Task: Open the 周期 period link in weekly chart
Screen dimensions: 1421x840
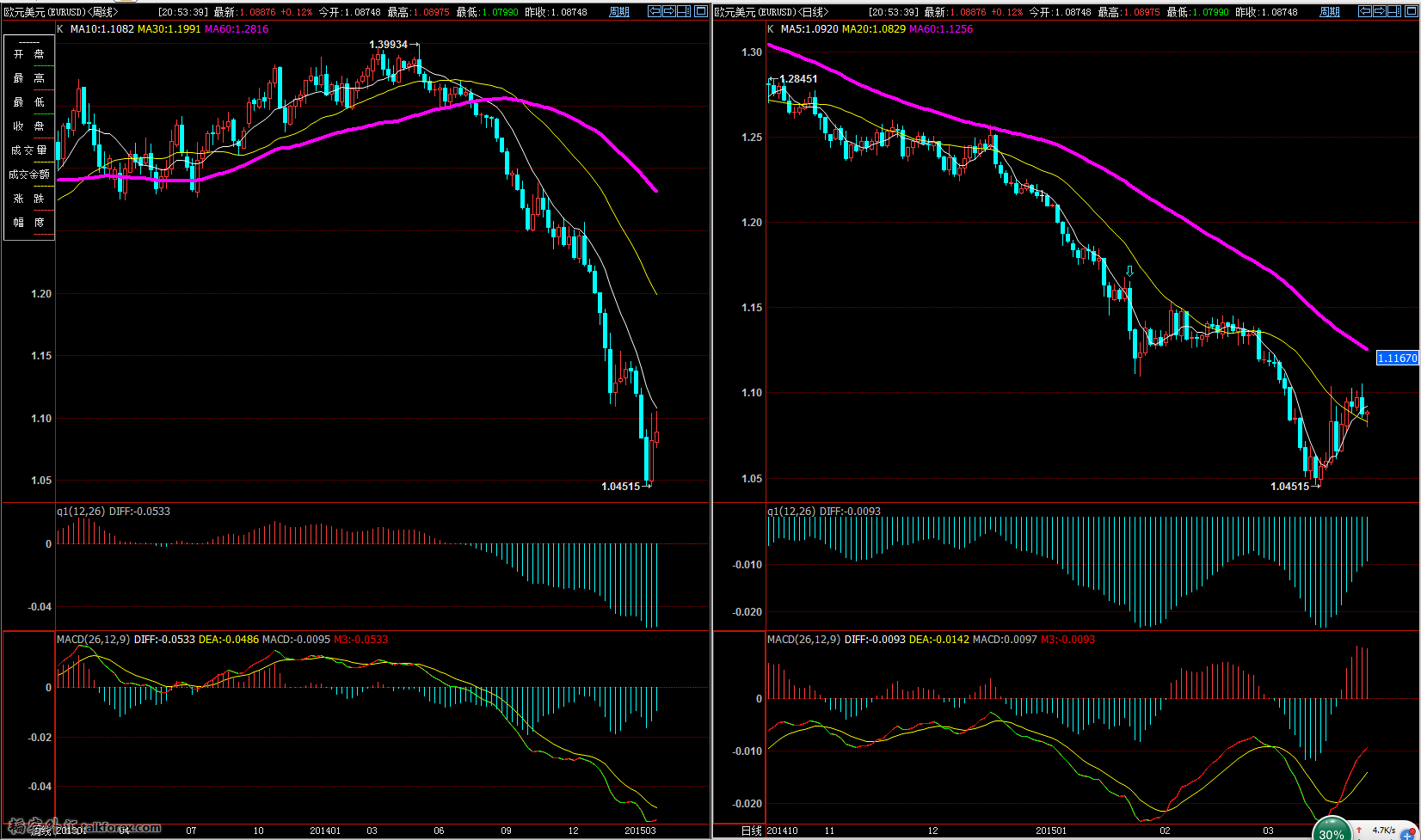Action: 619,12
